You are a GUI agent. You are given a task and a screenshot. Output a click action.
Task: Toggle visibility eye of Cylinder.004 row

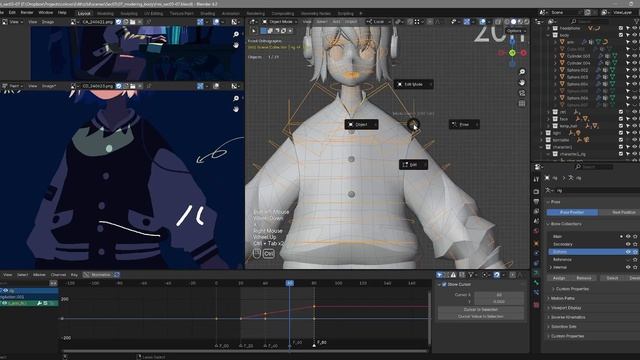(x=634, y=63)
